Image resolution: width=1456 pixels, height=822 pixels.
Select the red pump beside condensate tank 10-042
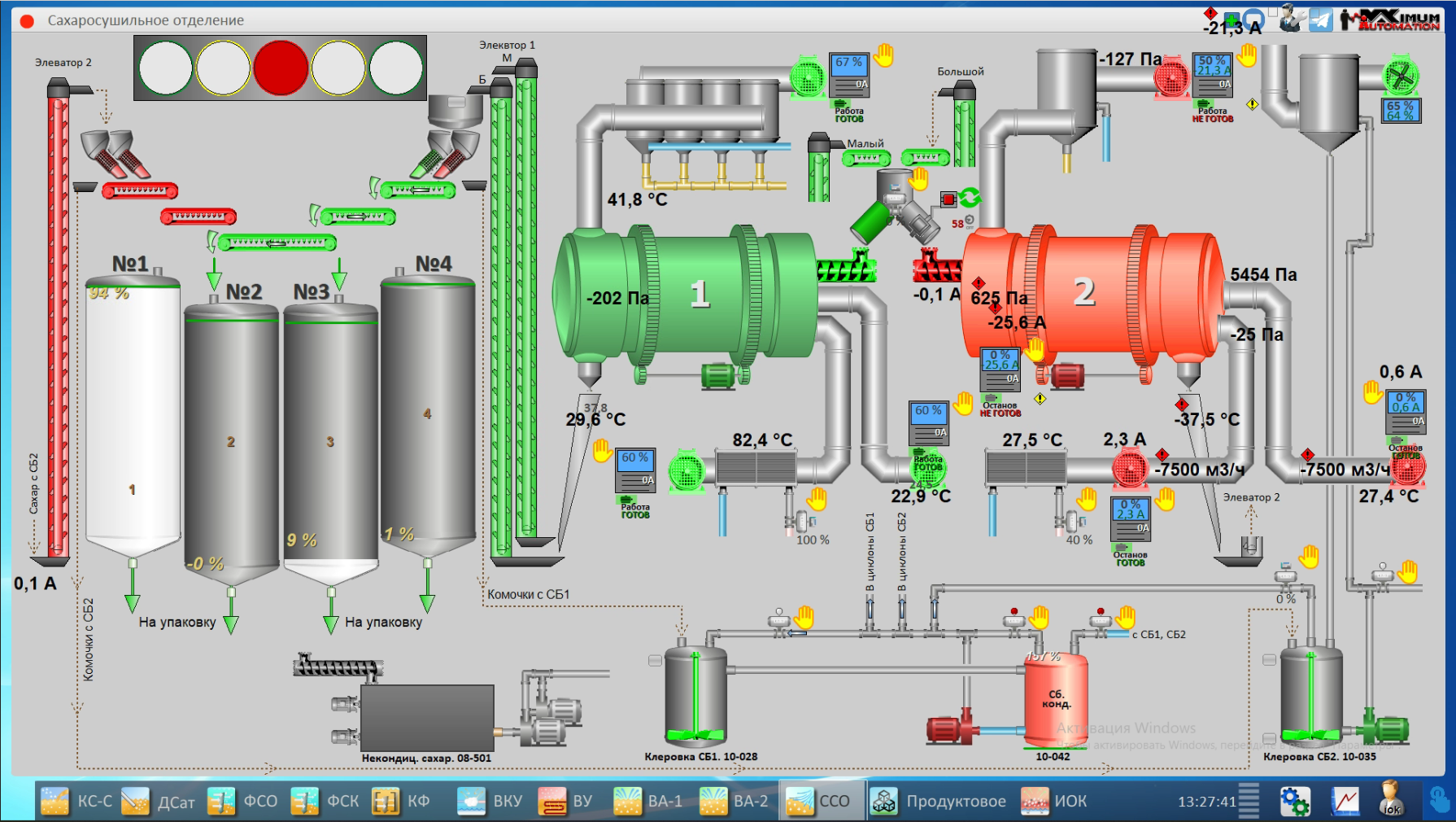click(x=947, y=729)
